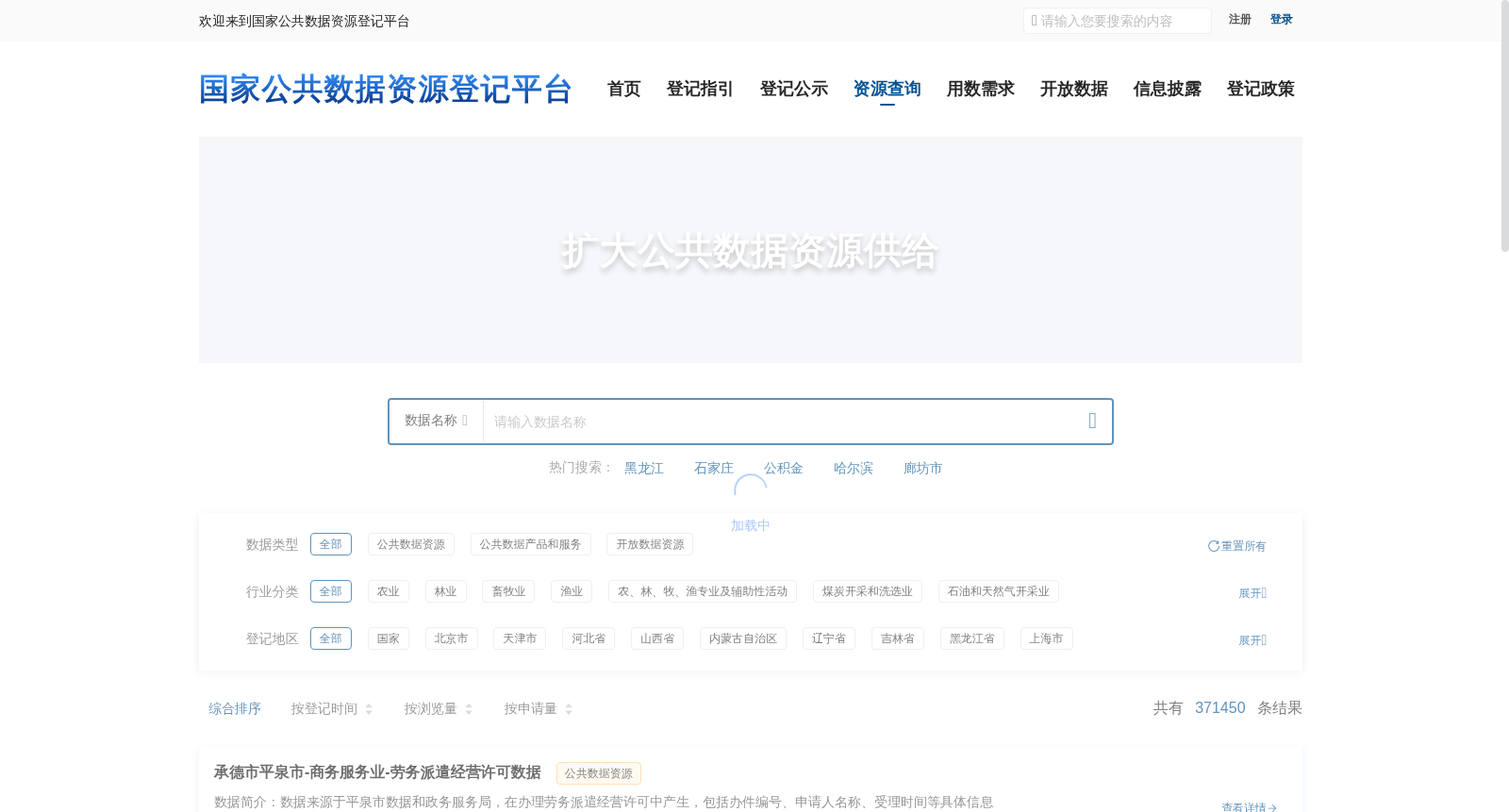Viewport: 1509px width, 812px height.
Task: Filter industry by 林业
Action: pos(446,591)
